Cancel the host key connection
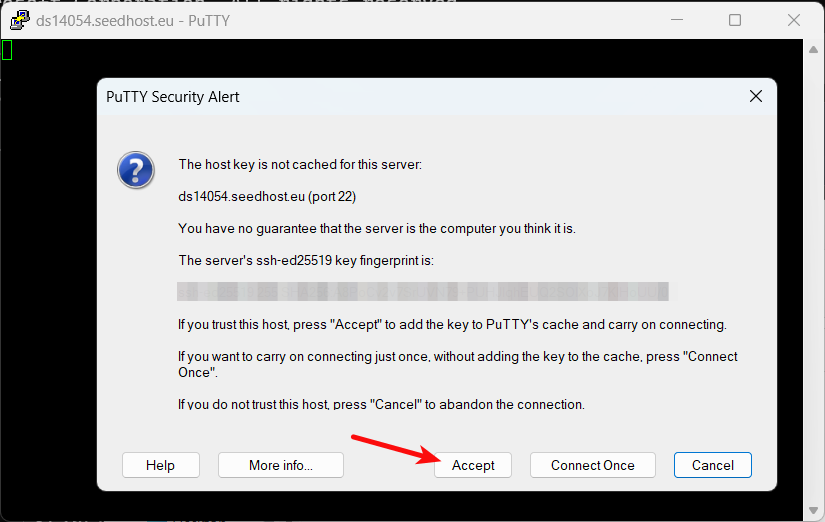The height and width of the screenshot is (522, 825). point(712,465)
